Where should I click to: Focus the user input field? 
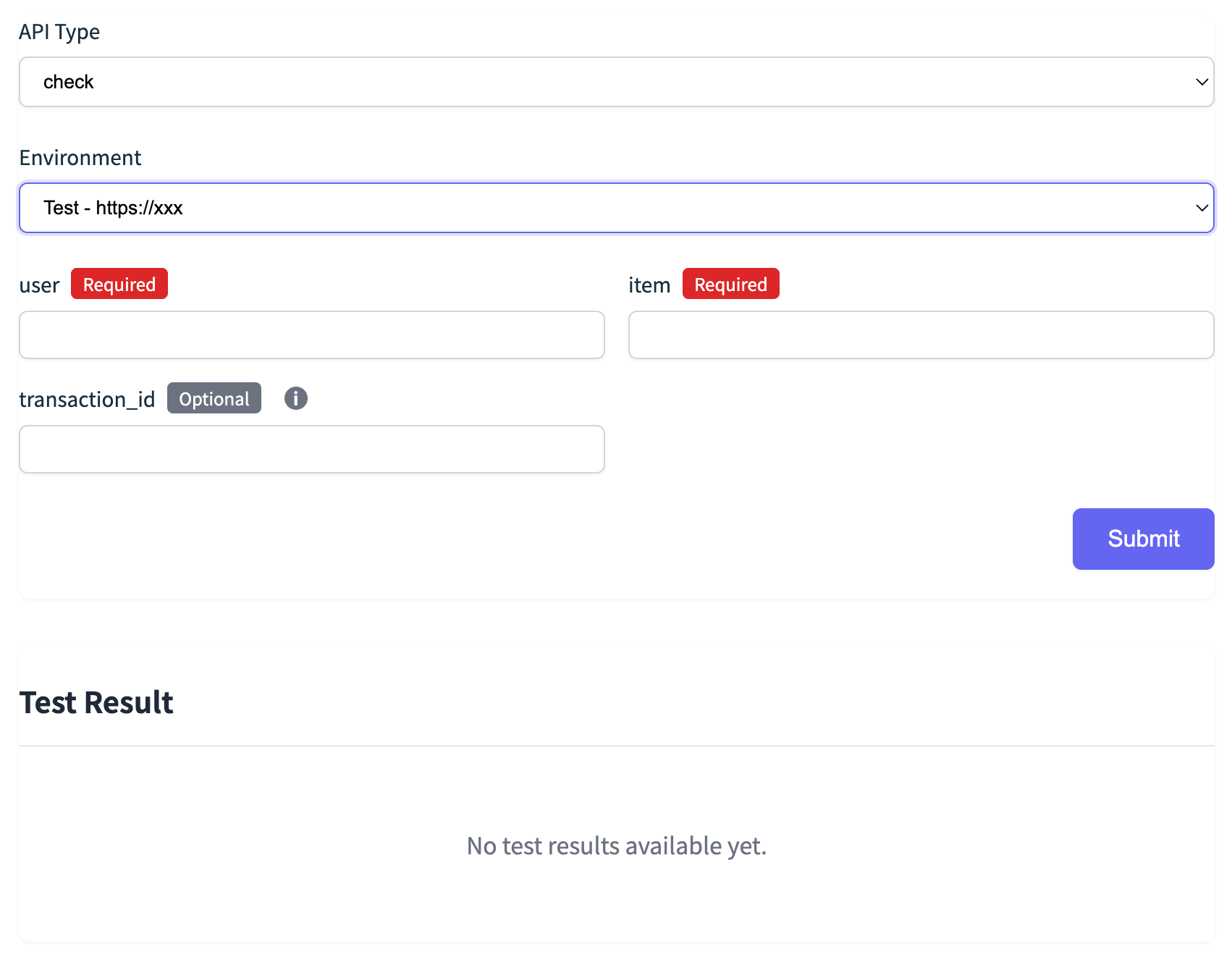click(312, 335)
